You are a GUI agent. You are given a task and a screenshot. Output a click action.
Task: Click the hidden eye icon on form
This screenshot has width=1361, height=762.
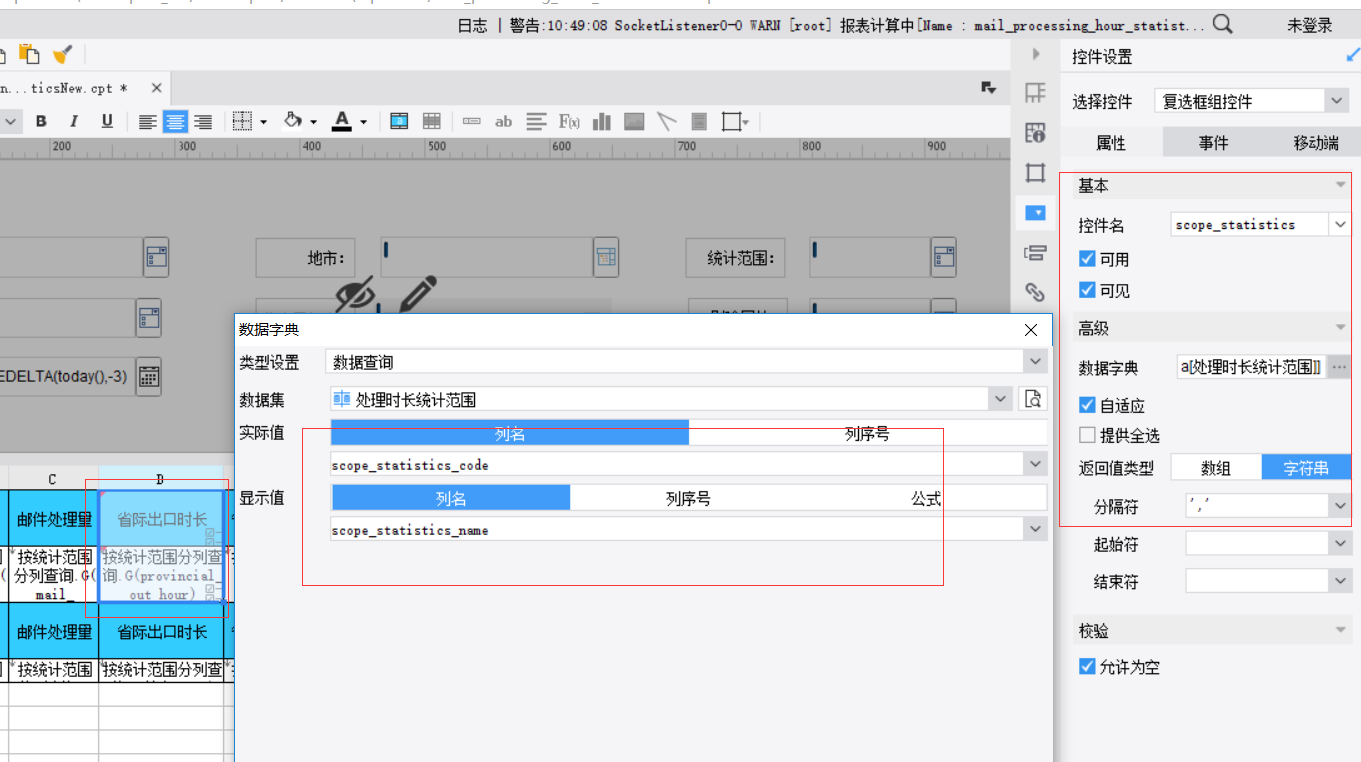click(355, 293)
